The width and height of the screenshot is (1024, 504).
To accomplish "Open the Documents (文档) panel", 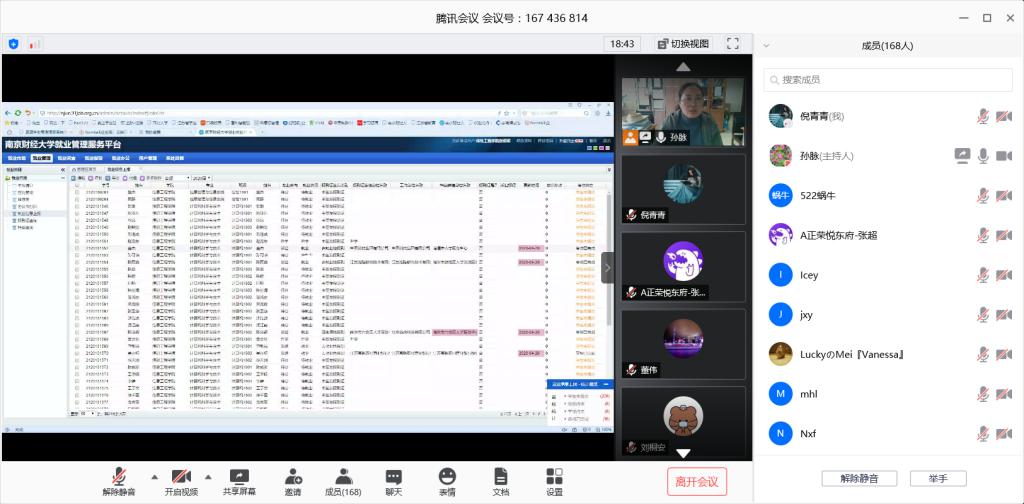I will click(x=501, y=482).
